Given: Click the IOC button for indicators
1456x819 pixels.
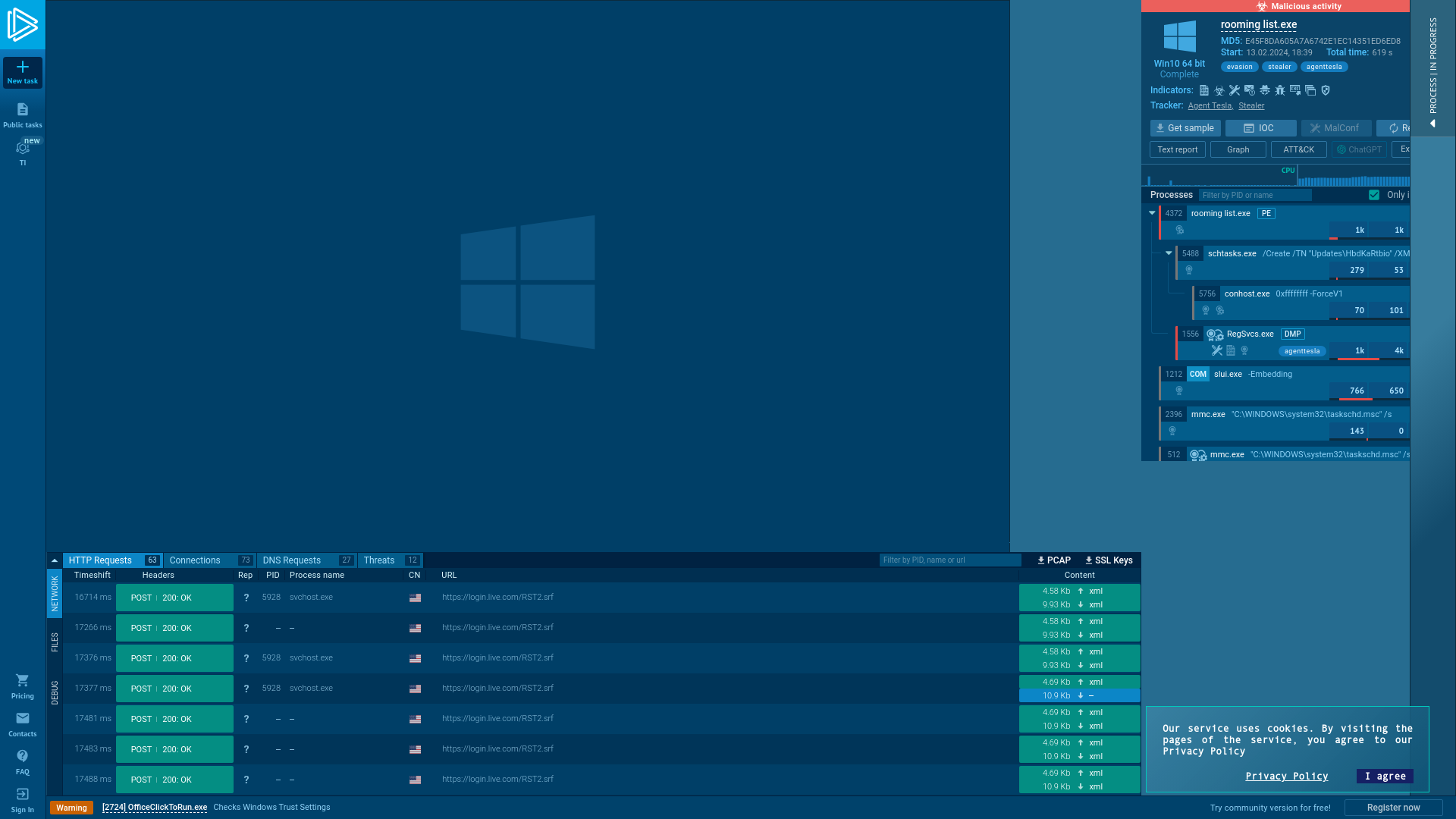Looking at the screenshot, I should pyautogui.click(x=1260, y=128).
